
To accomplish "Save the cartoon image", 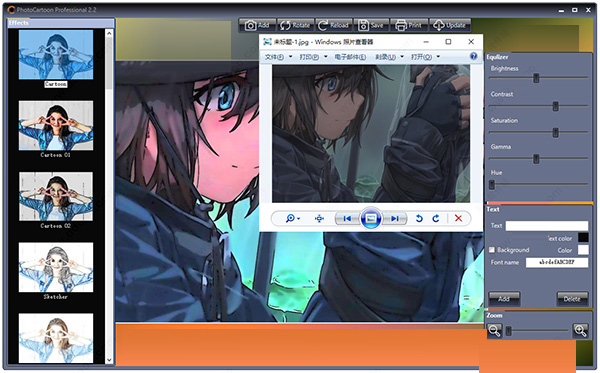I will (371, 25).
